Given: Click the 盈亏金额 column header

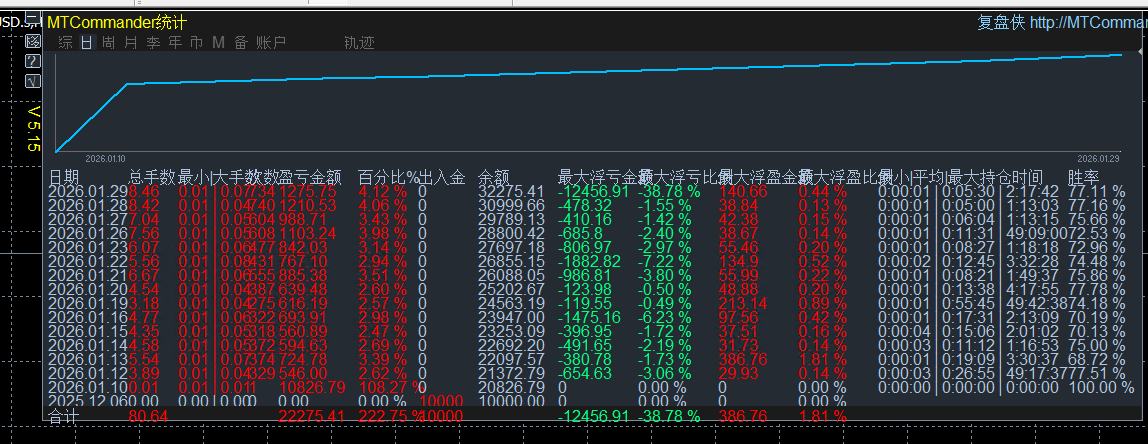Looking at the screenshot, I should (310, 177).
